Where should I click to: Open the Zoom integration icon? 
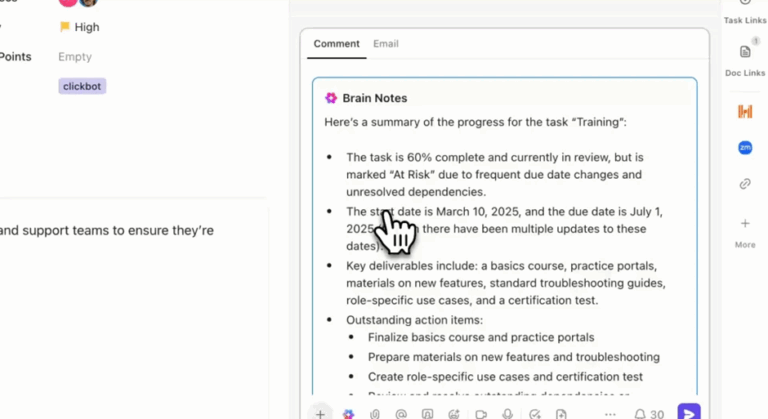pos(745,148)
